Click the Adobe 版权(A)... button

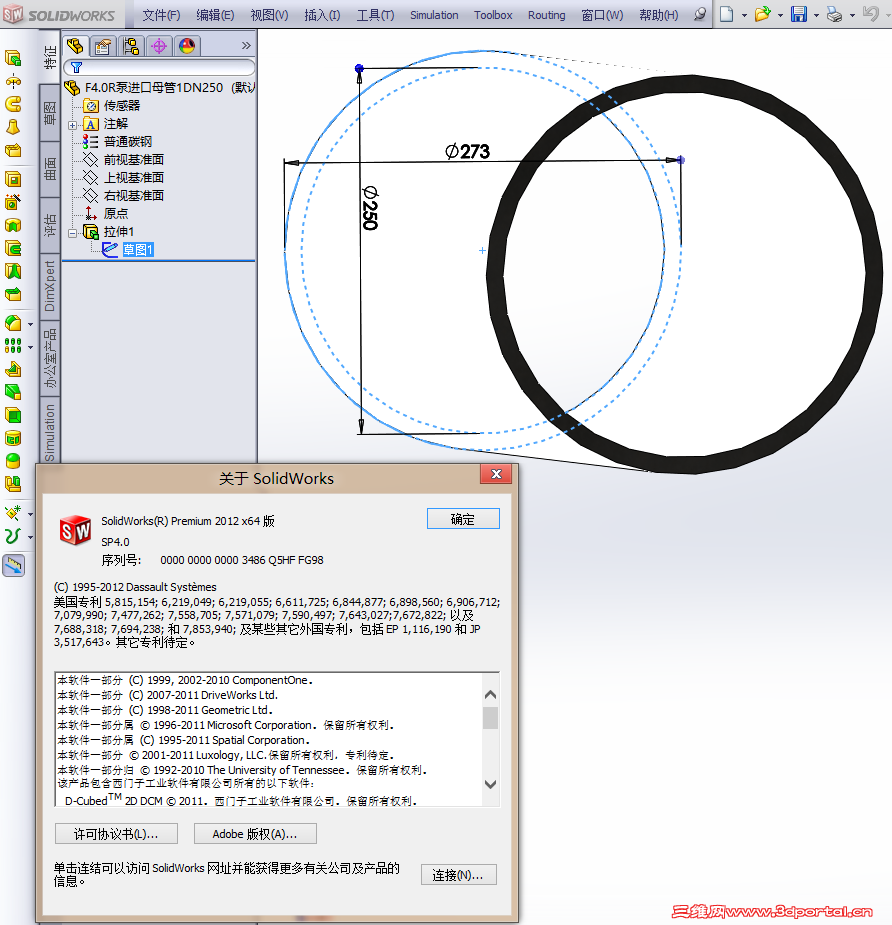[x=255, y=834]
